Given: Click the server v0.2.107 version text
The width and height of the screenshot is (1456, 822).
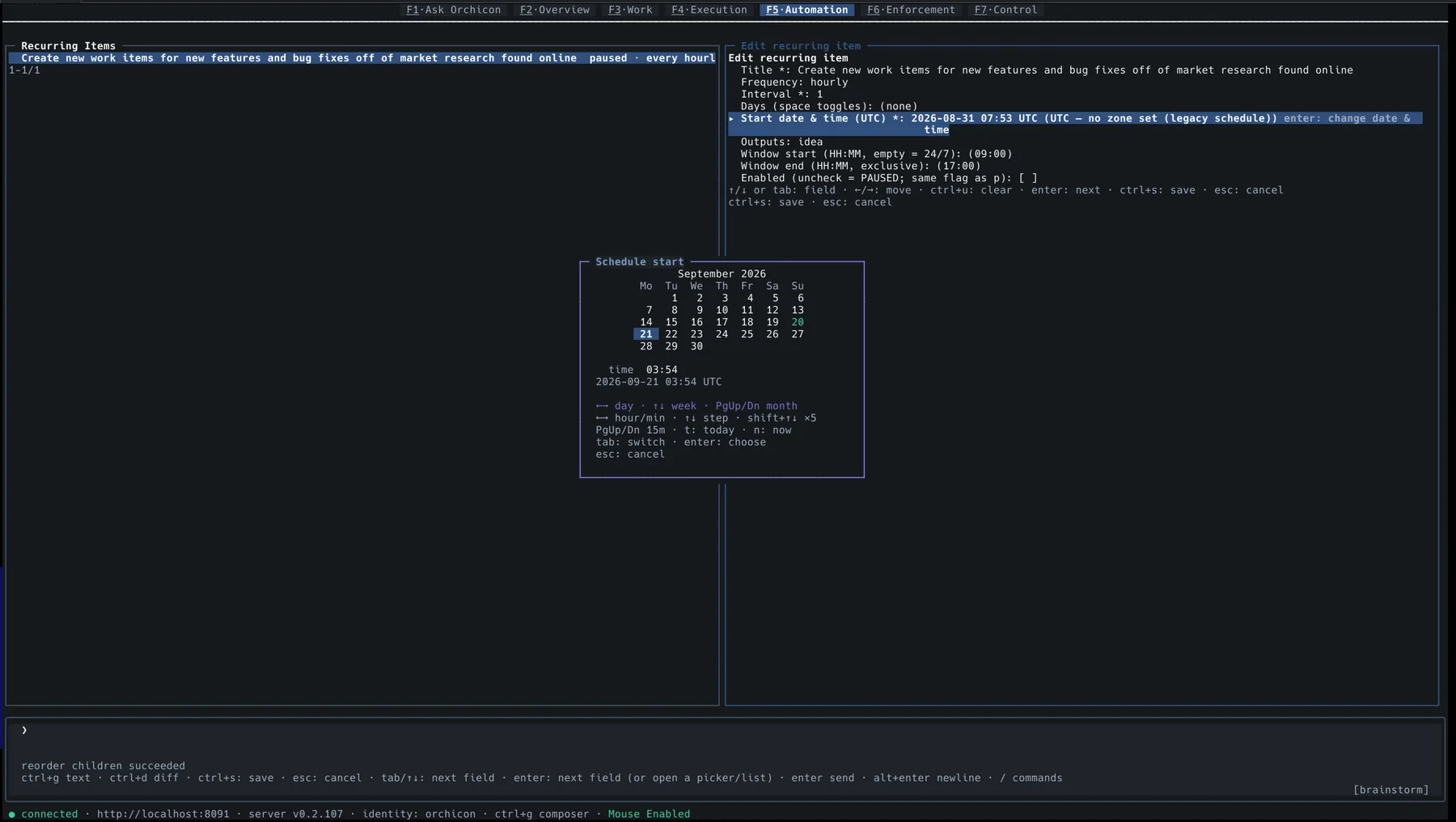Looking at the screenshot, I should 296,814.
